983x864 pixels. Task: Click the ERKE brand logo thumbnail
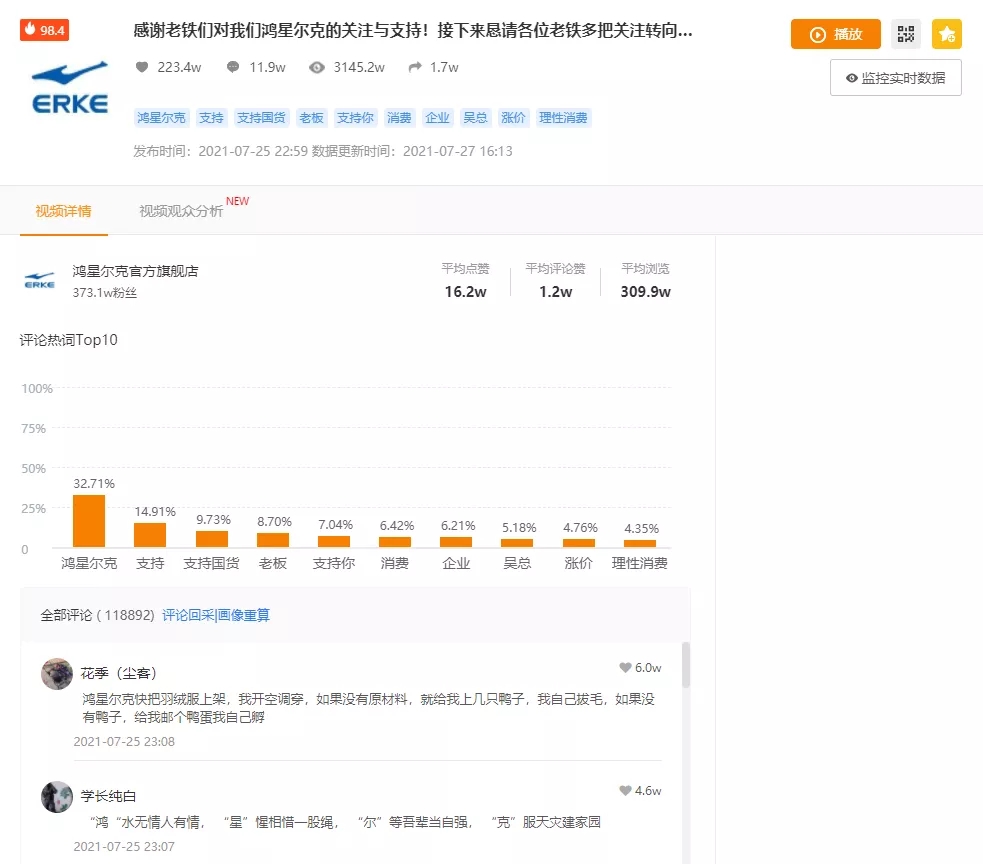pyautogui.click(x=70, y=88)
